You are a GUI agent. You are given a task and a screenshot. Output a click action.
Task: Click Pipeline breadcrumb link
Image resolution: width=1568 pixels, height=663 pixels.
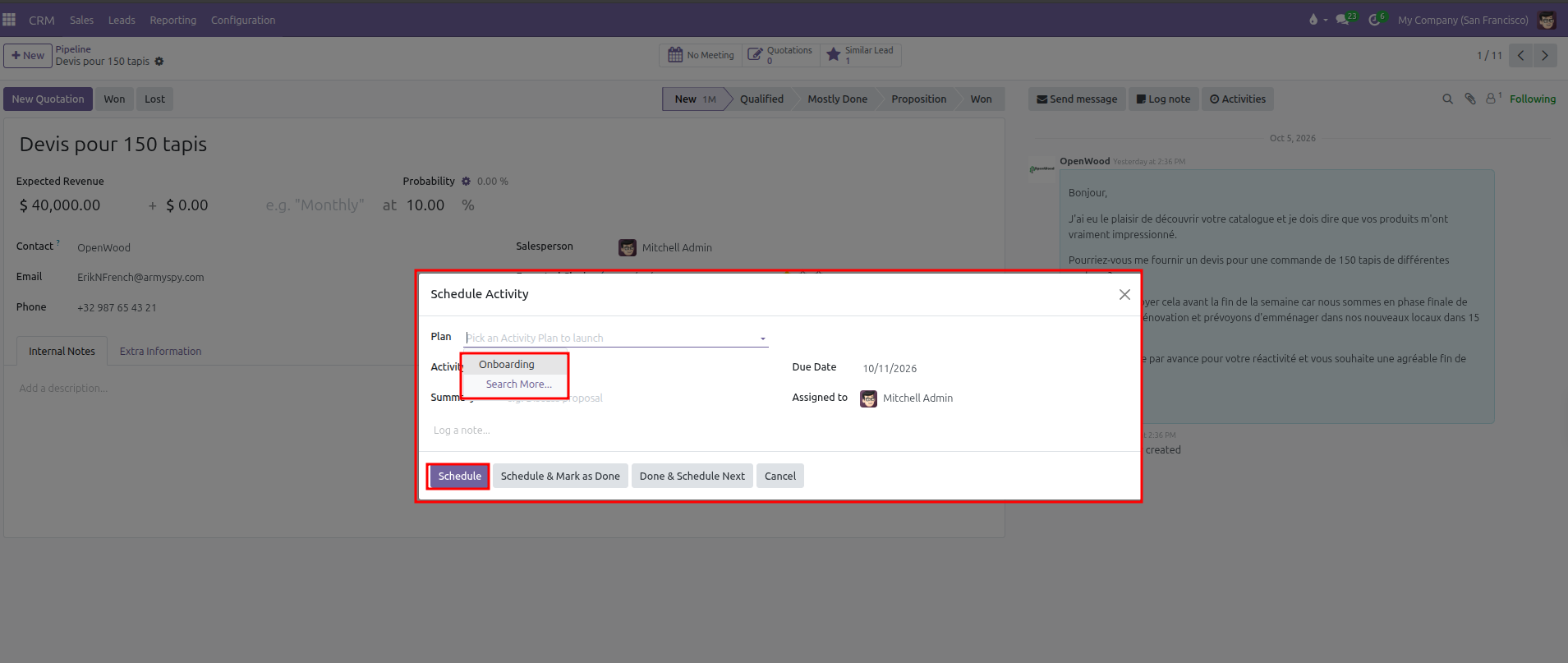pyautogui.click(x=73, y=49)
